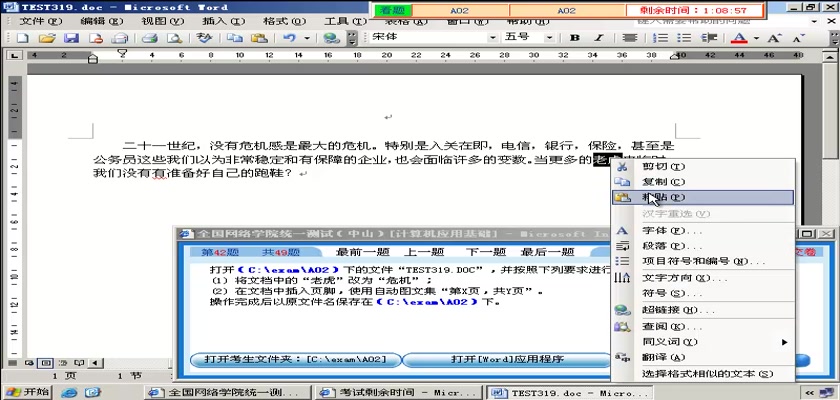
Task: Click the Grow Font icon
Action: click(x=774, y=38)
